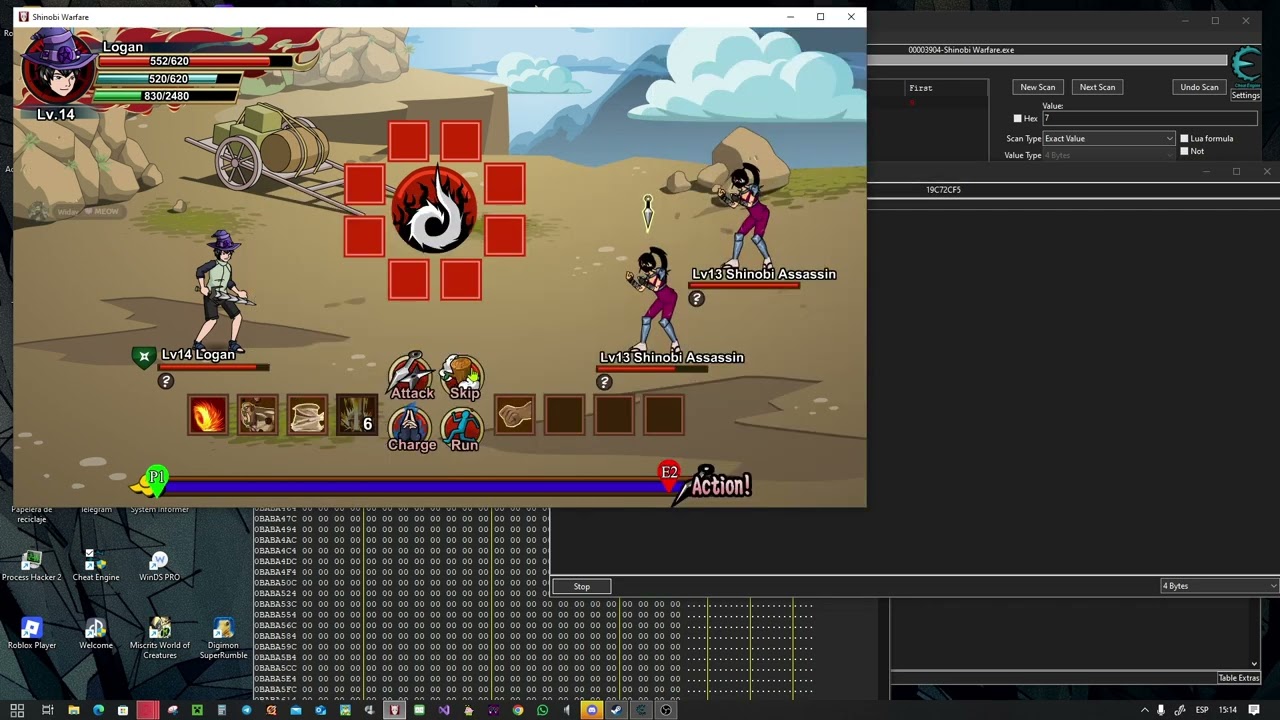Use the fire ring skill
The width and height of the screenshot is (1280, 720).
(208, 416)
